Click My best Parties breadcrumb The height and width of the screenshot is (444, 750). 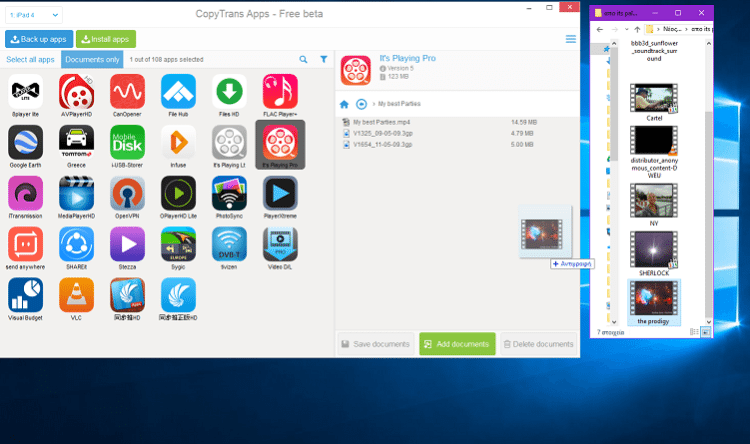[x=399, y=104]
